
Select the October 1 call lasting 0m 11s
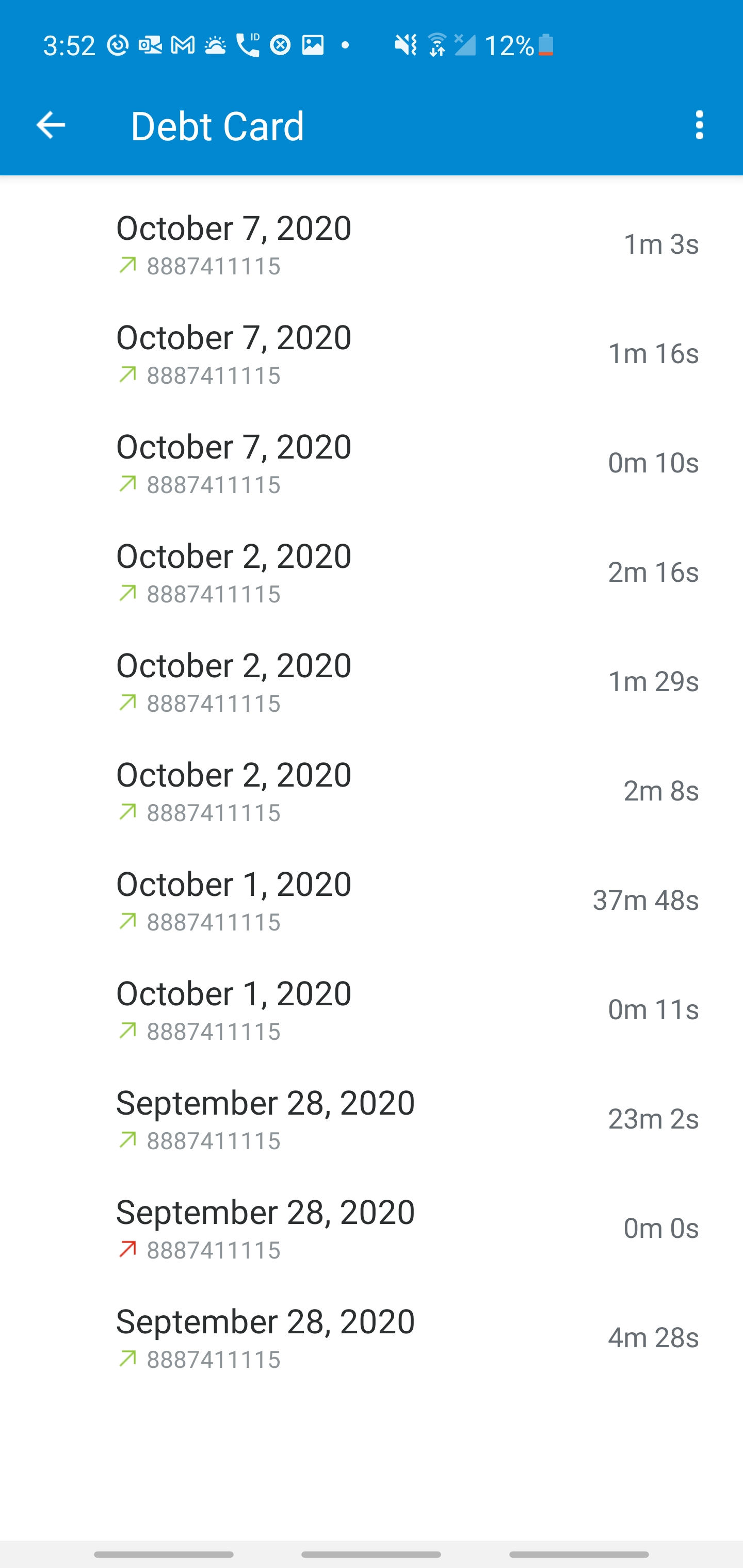tap(372, 1010)
